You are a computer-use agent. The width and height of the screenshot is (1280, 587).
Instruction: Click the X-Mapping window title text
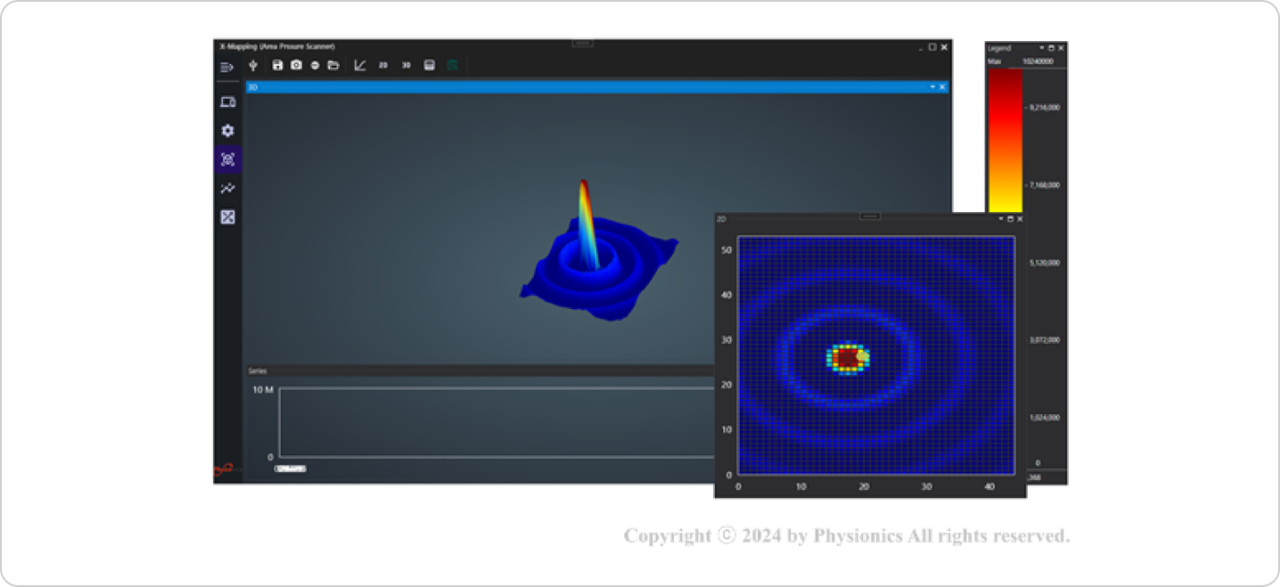tap(277, 47)
